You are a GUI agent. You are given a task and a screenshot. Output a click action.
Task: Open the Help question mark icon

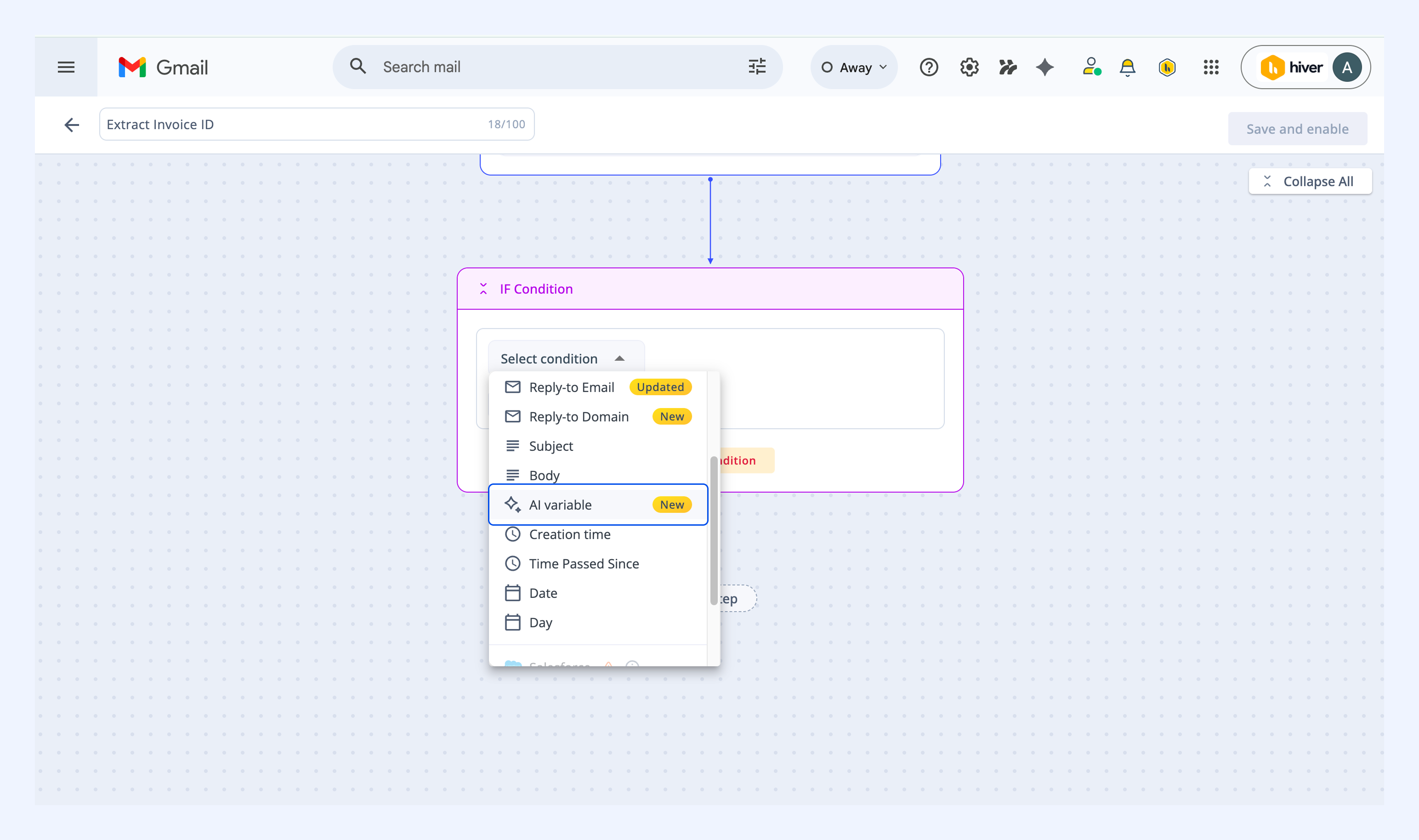coord(929,68)
